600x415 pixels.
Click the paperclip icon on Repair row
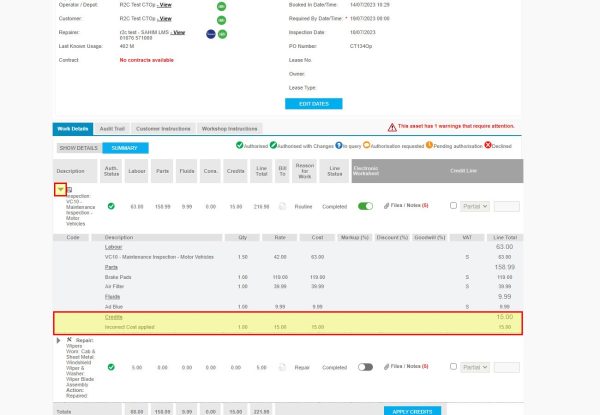point(386,367)
